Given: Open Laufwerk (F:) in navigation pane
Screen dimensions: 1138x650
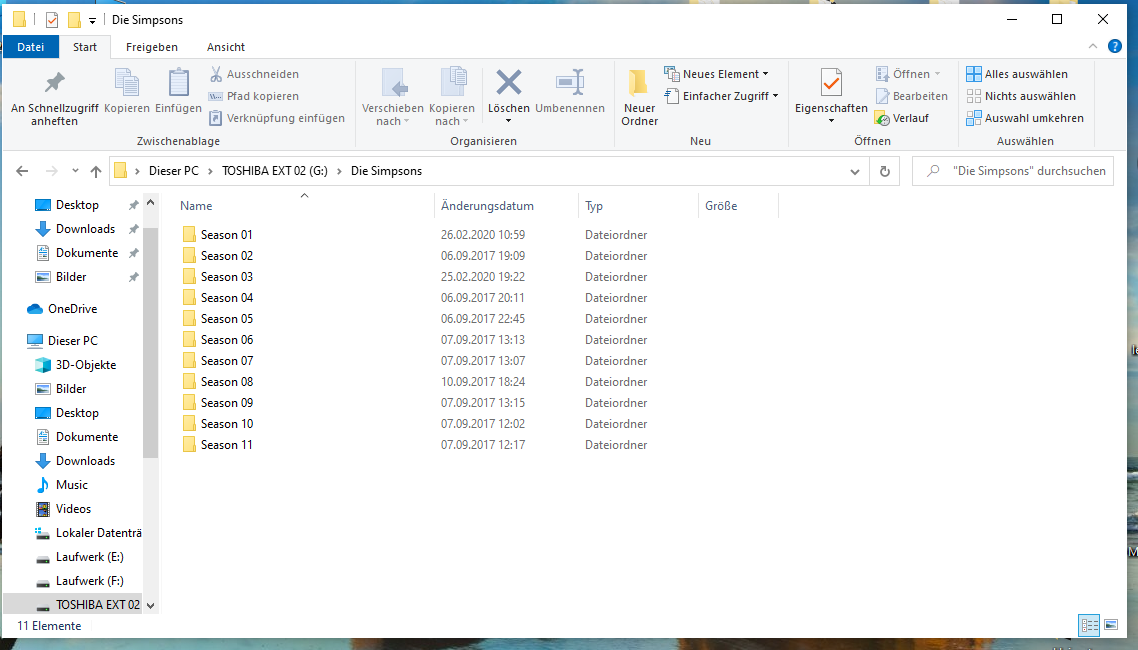Looking at the screenshot, I should pos(89,580).
